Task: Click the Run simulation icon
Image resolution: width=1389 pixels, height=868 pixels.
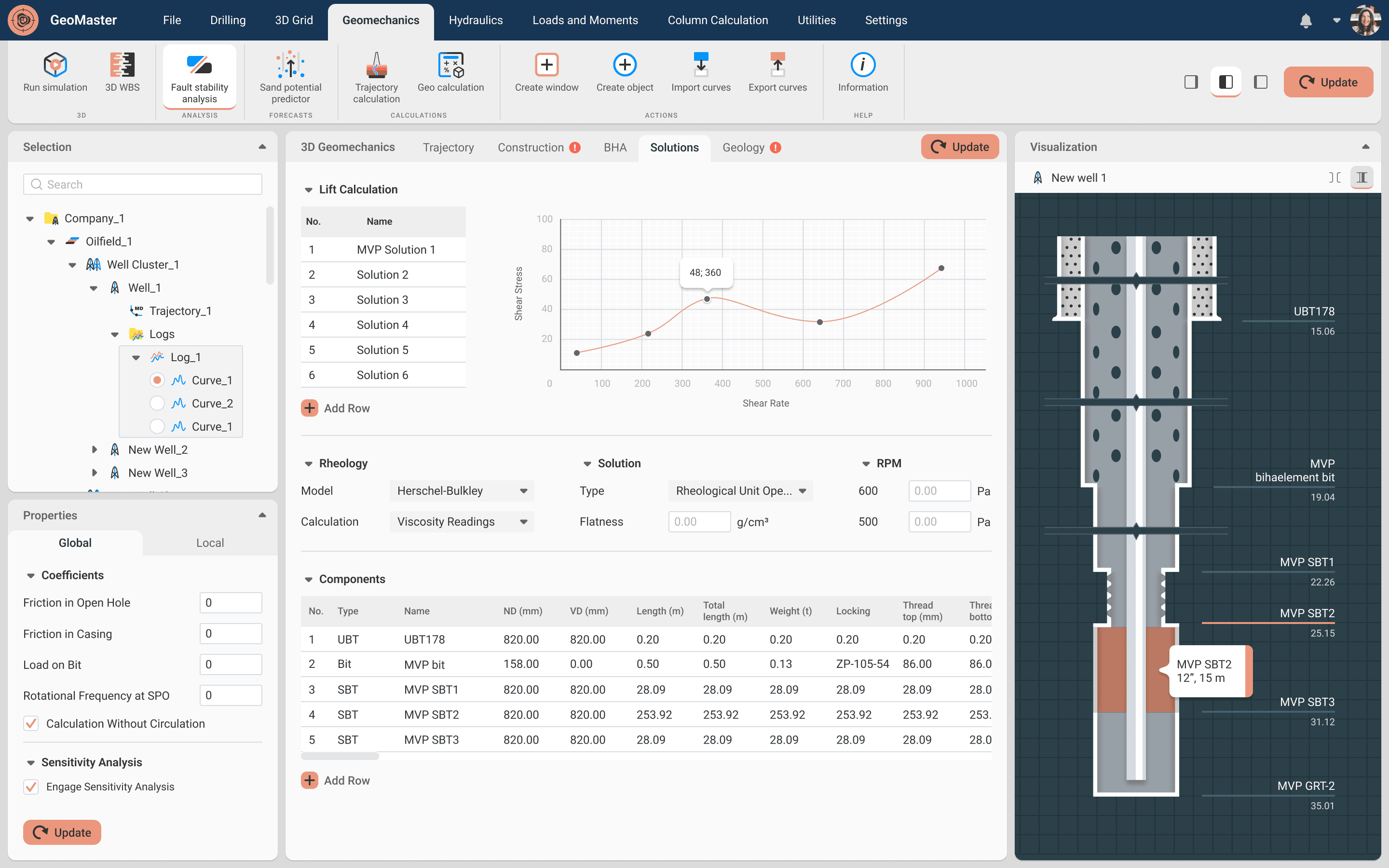Action: tap(55, 66)
